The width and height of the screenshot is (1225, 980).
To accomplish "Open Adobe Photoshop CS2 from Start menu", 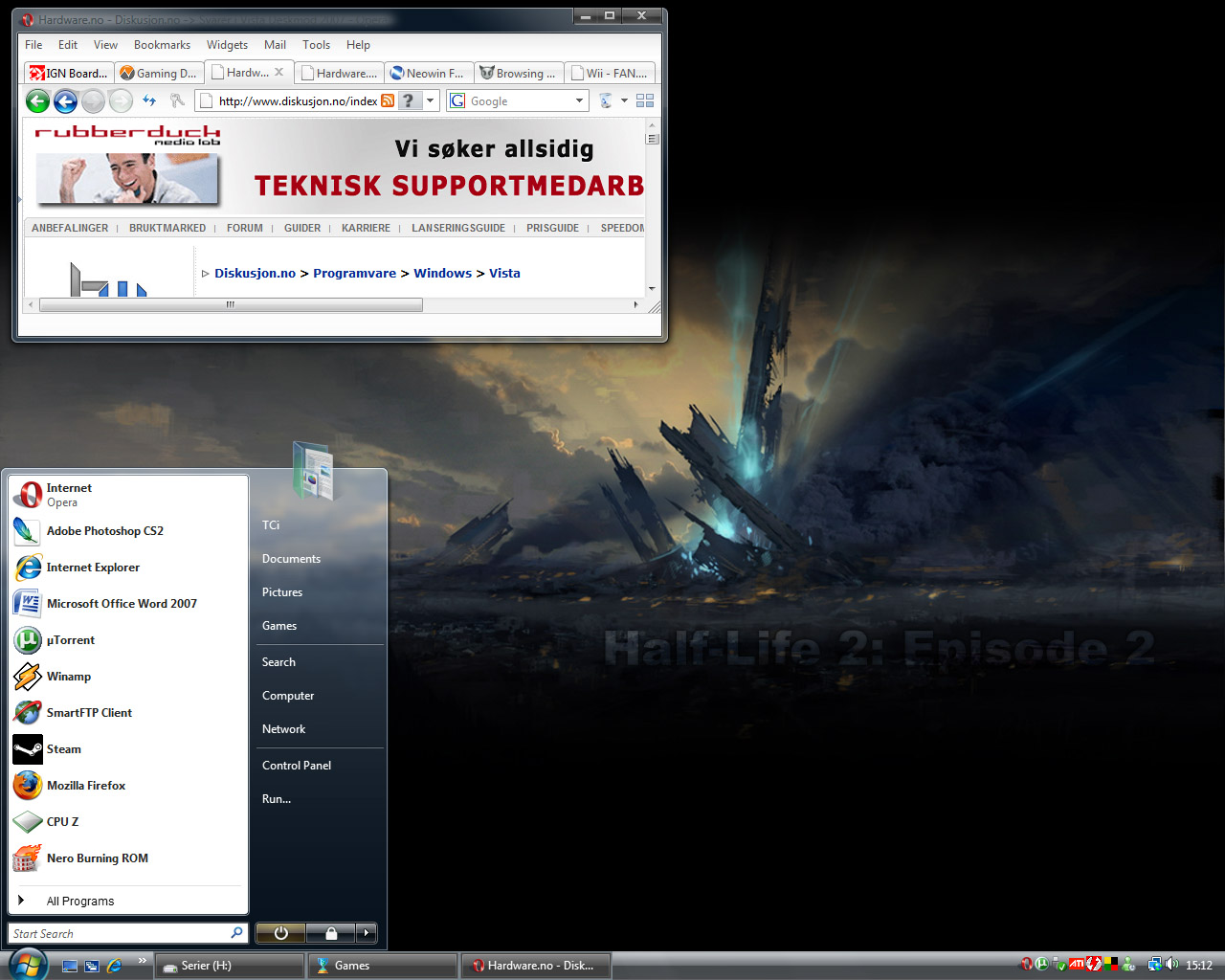I will coord(128,531).
